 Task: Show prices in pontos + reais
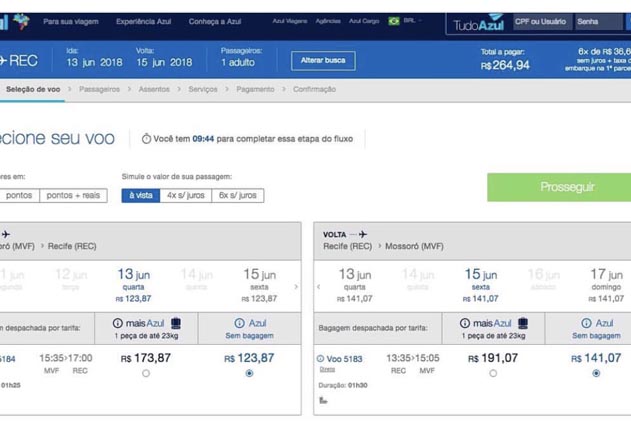tap(73, 196)
